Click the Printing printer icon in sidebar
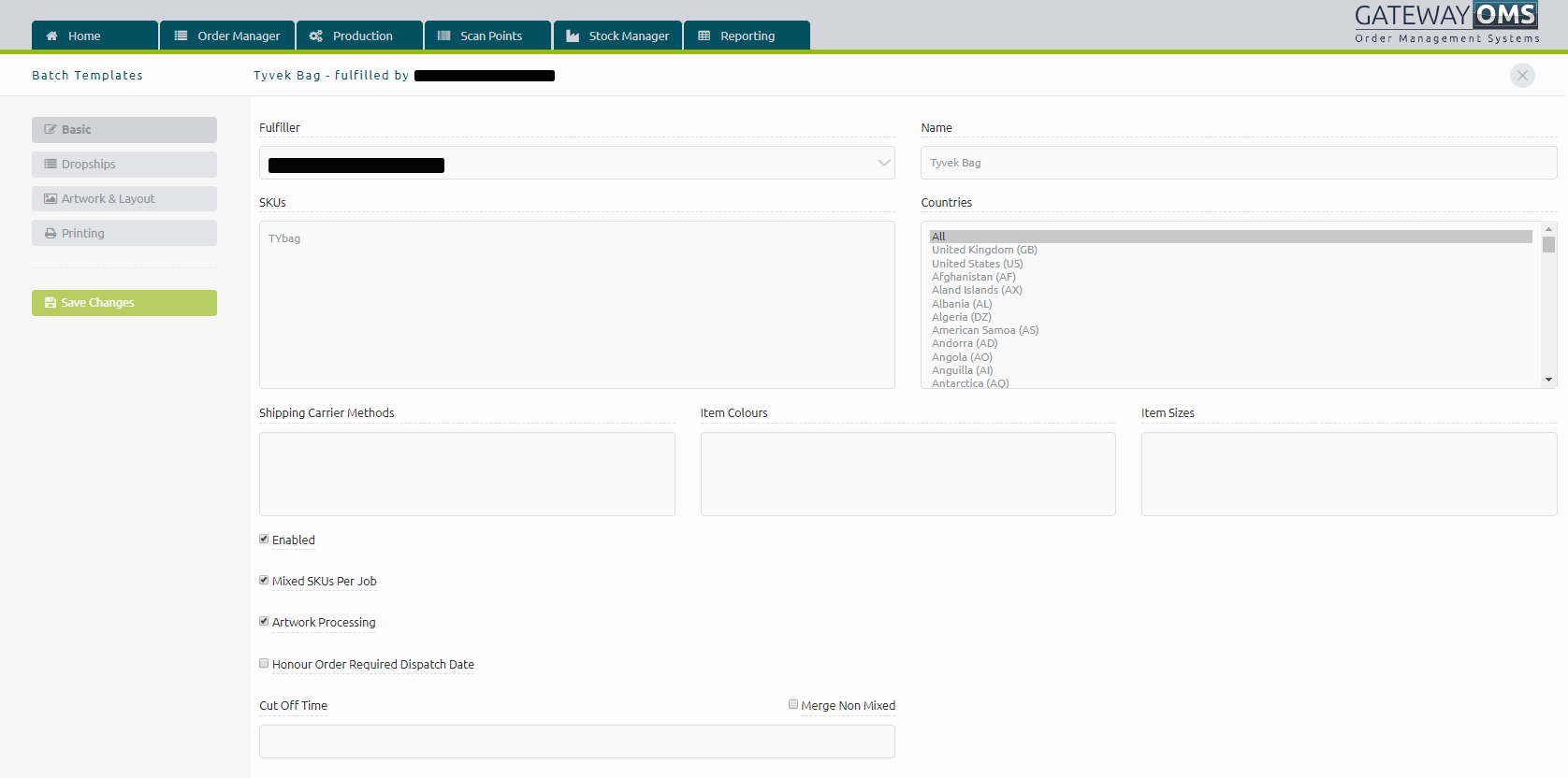This screenshot has height=778, width=1568. click(x=51, y=234)
